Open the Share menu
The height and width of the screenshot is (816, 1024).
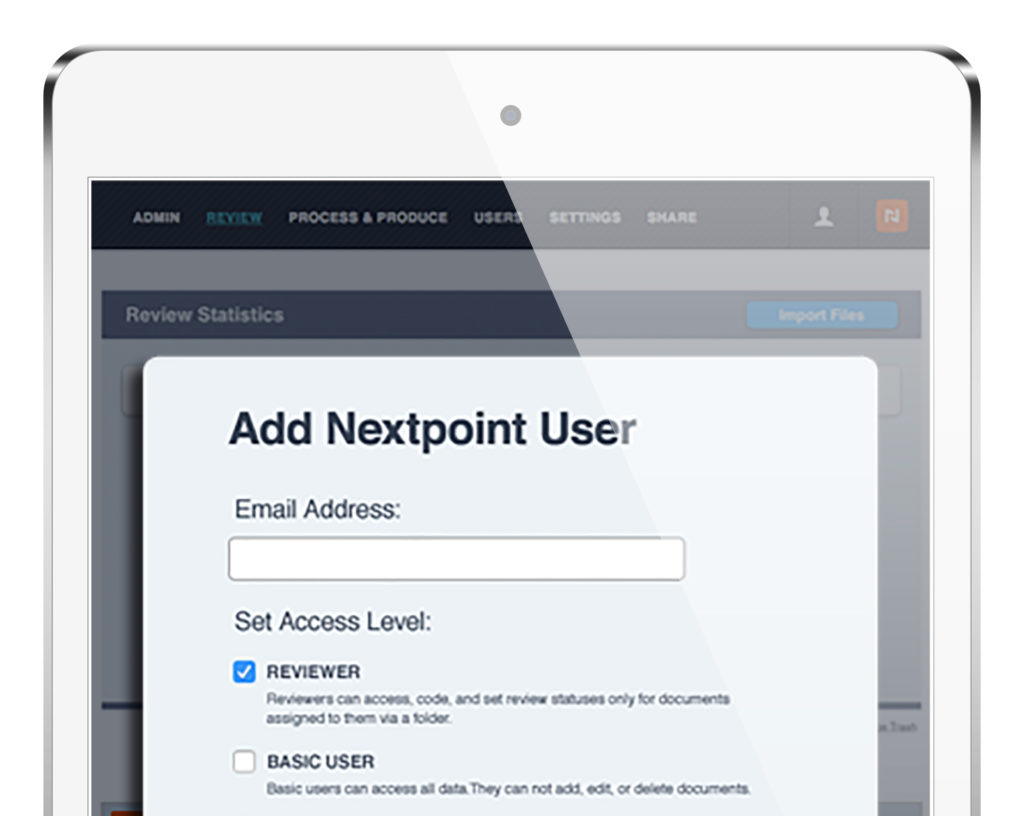click(x=671, y=218)
